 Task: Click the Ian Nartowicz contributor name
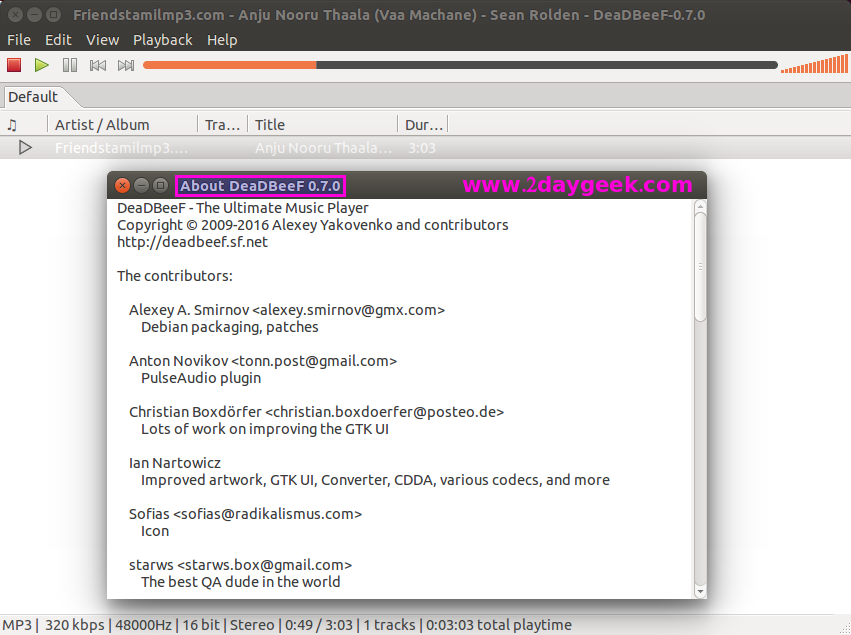coord(175,463)
